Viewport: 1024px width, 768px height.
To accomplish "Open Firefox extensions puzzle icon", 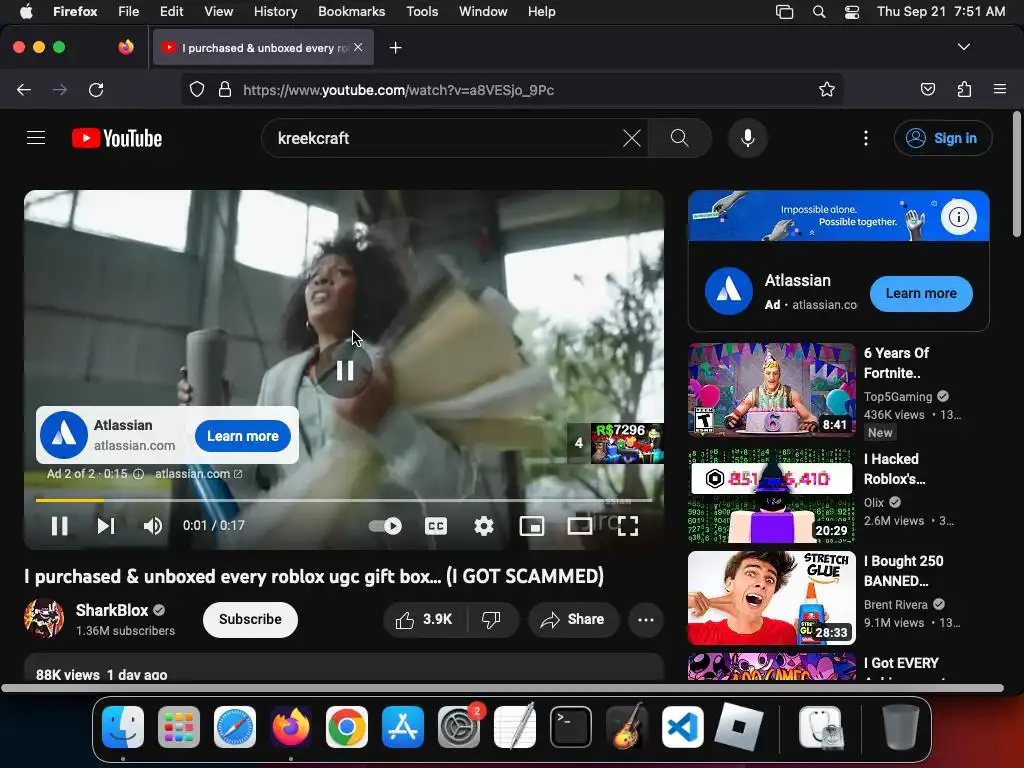I will point(964,89).
